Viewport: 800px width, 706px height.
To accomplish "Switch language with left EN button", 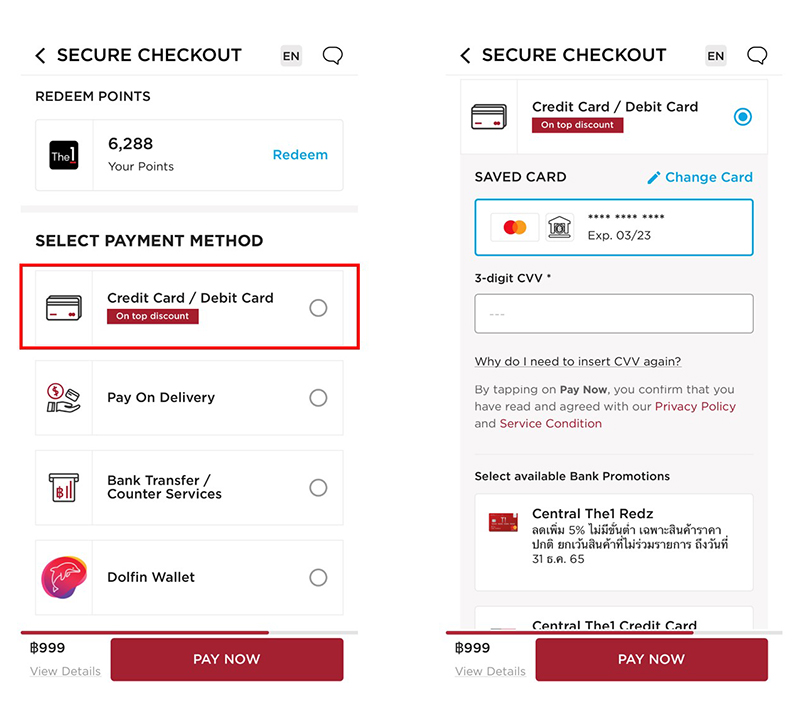I will [291, 56].
